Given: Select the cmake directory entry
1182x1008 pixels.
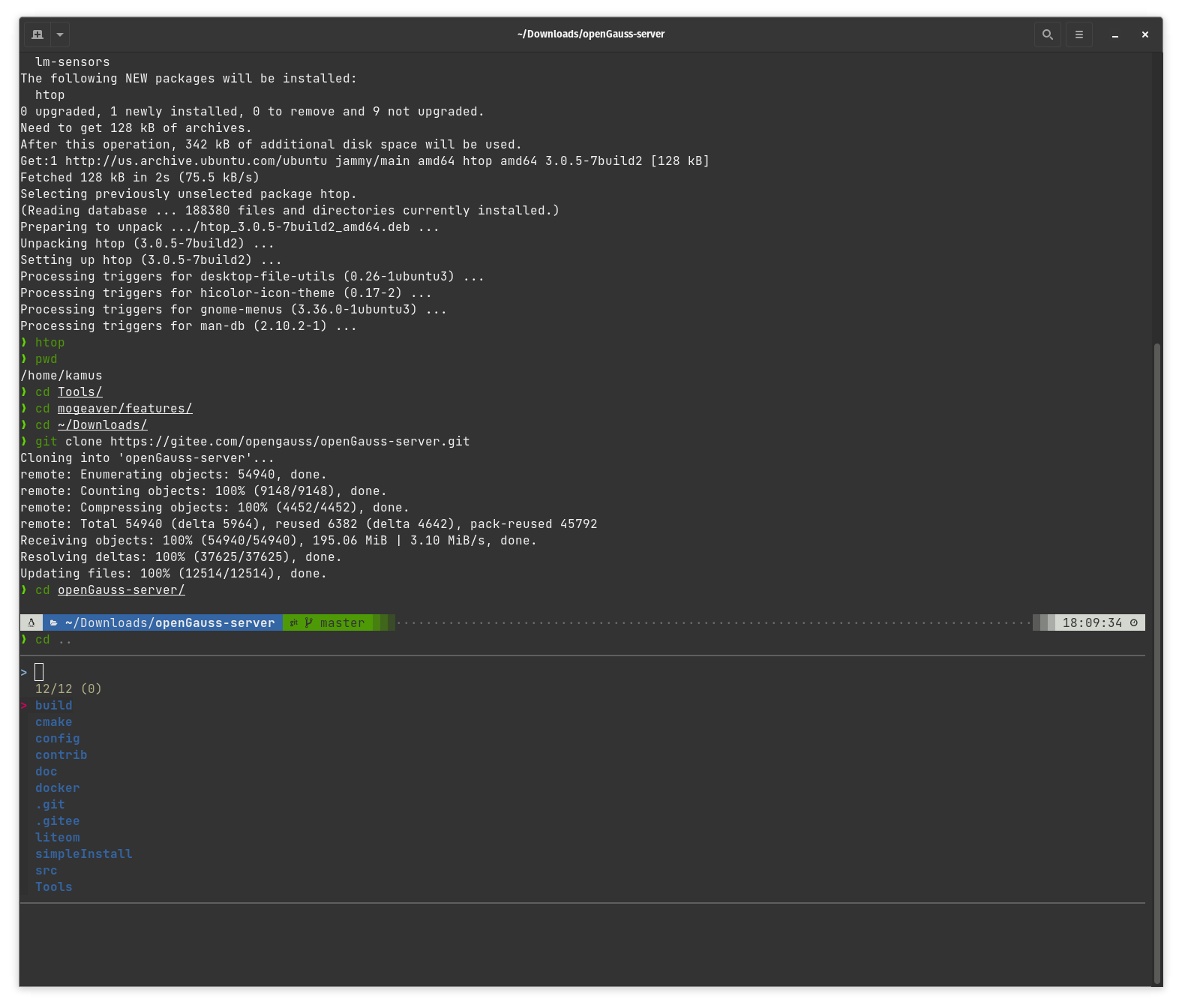Looking at the screenshot, I should pyautogui.click(x=54, y=722).
